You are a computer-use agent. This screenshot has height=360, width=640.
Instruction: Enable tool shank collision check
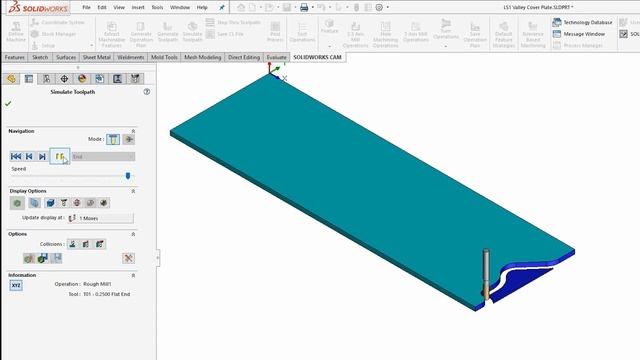point(86,244)
